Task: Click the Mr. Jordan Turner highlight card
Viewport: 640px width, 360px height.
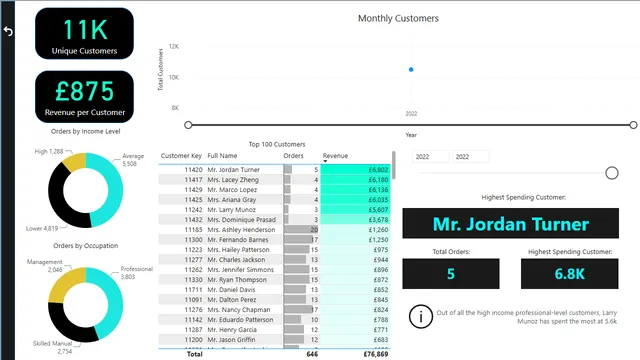Action: [510, 224]
